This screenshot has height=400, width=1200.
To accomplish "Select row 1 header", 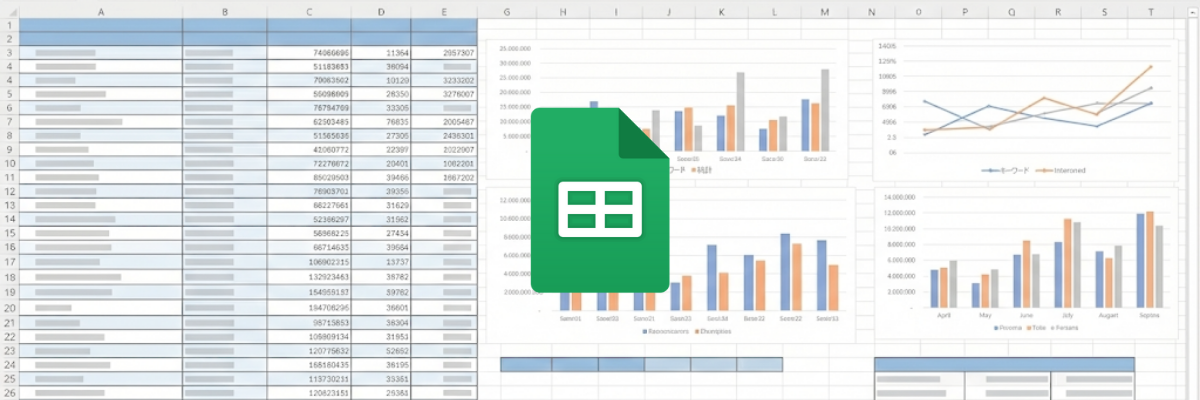I will click(x=9, y=24).
